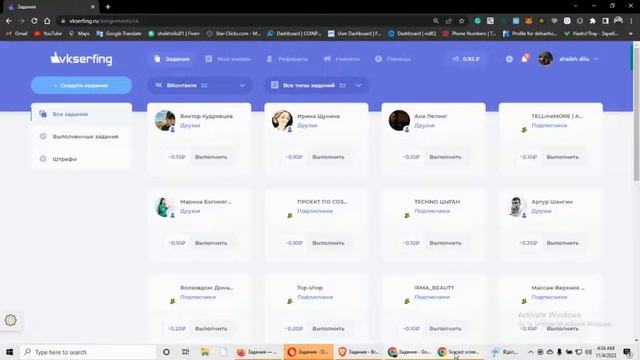640x360 pixels.
Task: Open the cookie settings icon at bottom left
Action: pos(11,320)
